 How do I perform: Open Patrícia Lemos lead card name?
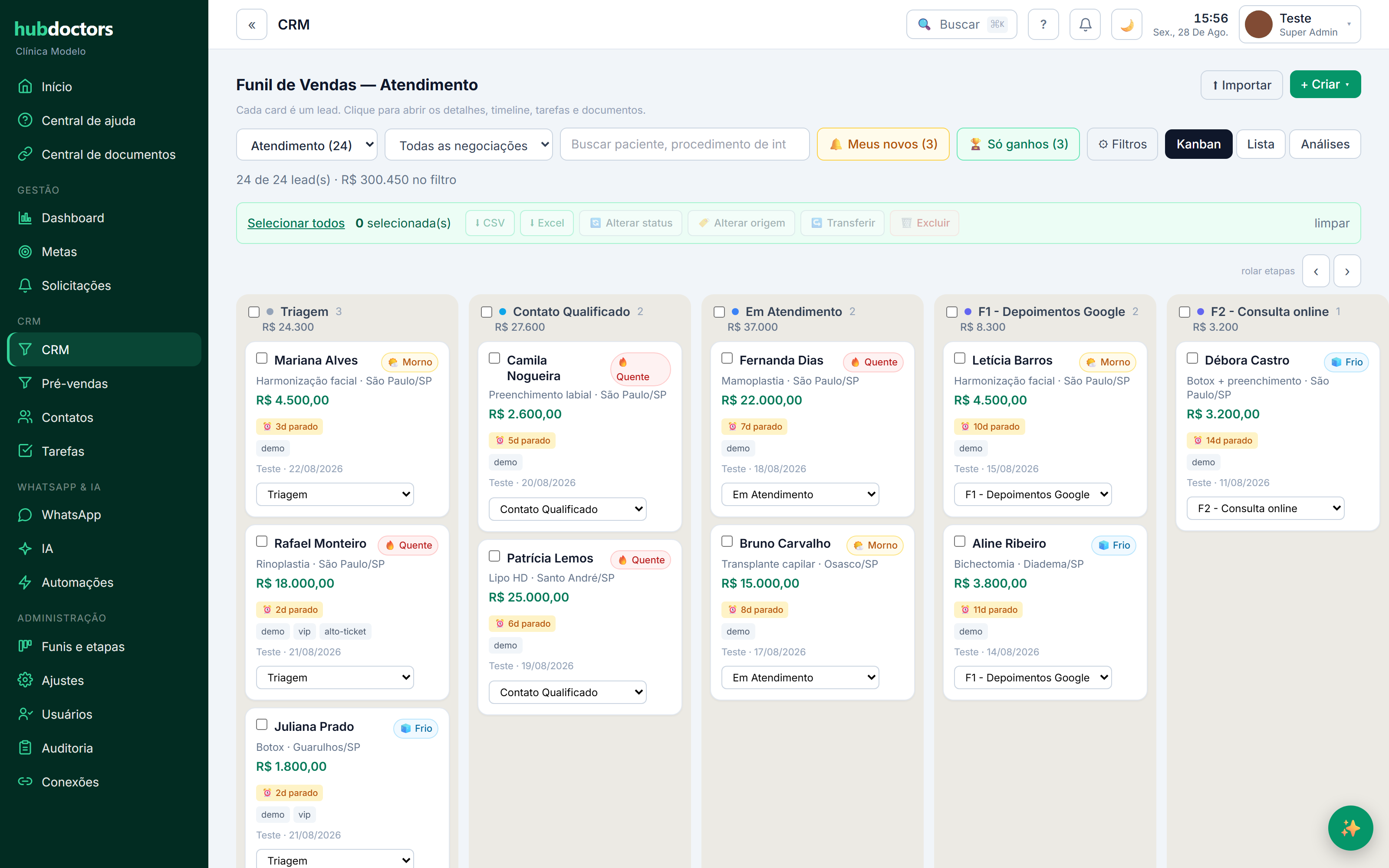pos(550,558)
